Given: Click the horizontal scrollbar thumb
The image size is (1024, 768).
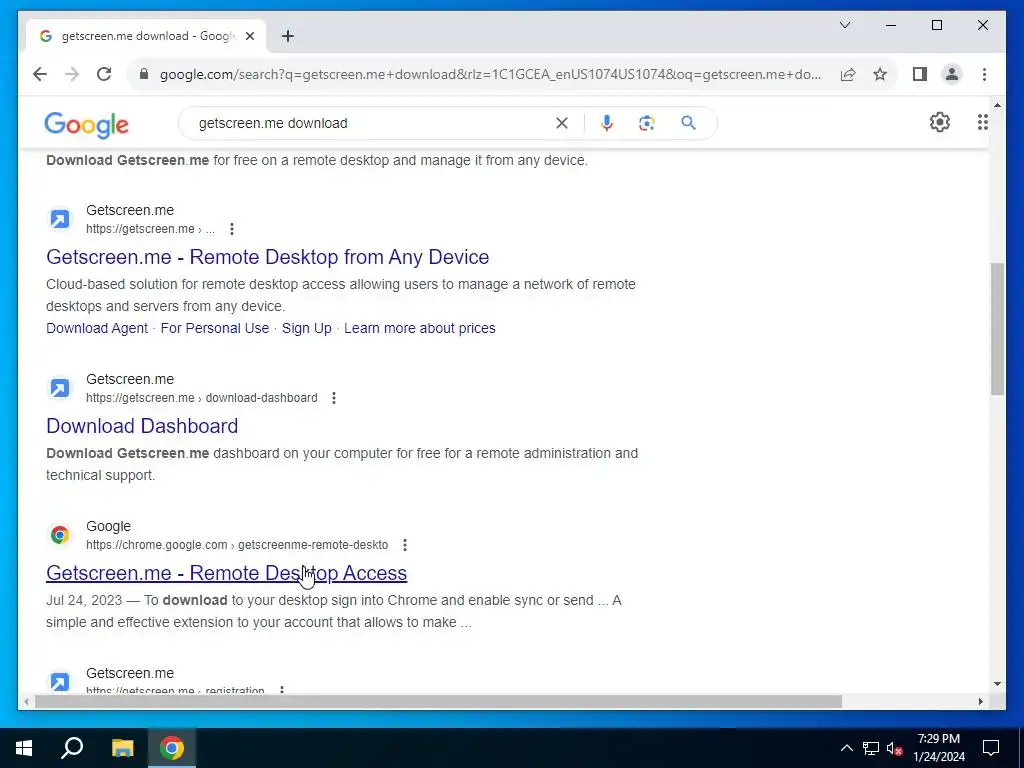Looking at the screenshot, I should pos(438,701).
